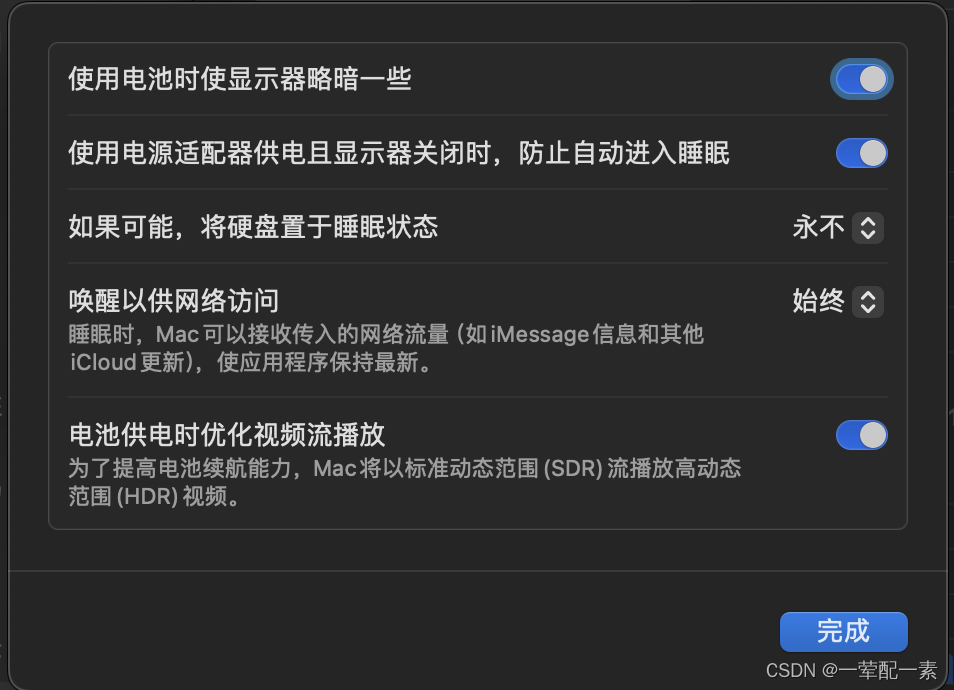Disable 防止自动进入睡眠 switch
Image resolution: width=954 pixels, height=690 pixels.
tap(862, 153)
